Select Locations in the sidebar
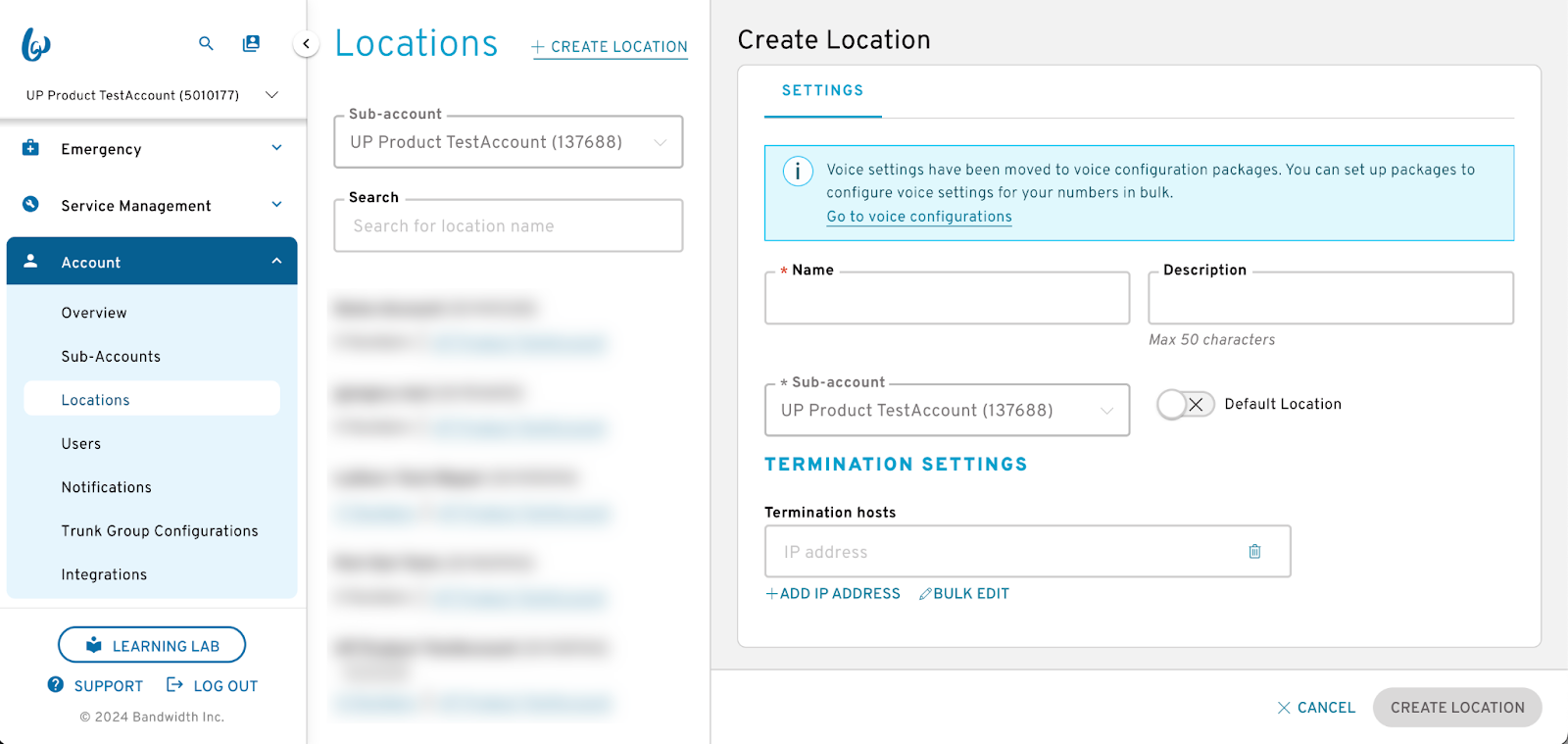The height and width of the screenshot is (744, 1568). [152, 399]
